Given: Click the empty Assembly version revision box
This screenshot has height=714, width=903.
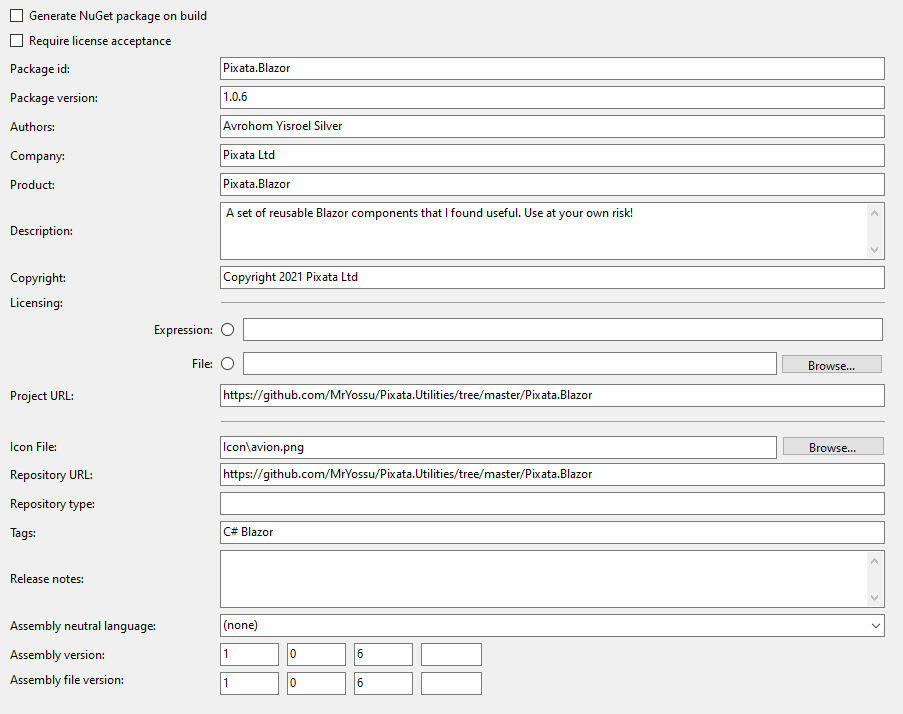Looking at the screenshot, I should point(451,654).
